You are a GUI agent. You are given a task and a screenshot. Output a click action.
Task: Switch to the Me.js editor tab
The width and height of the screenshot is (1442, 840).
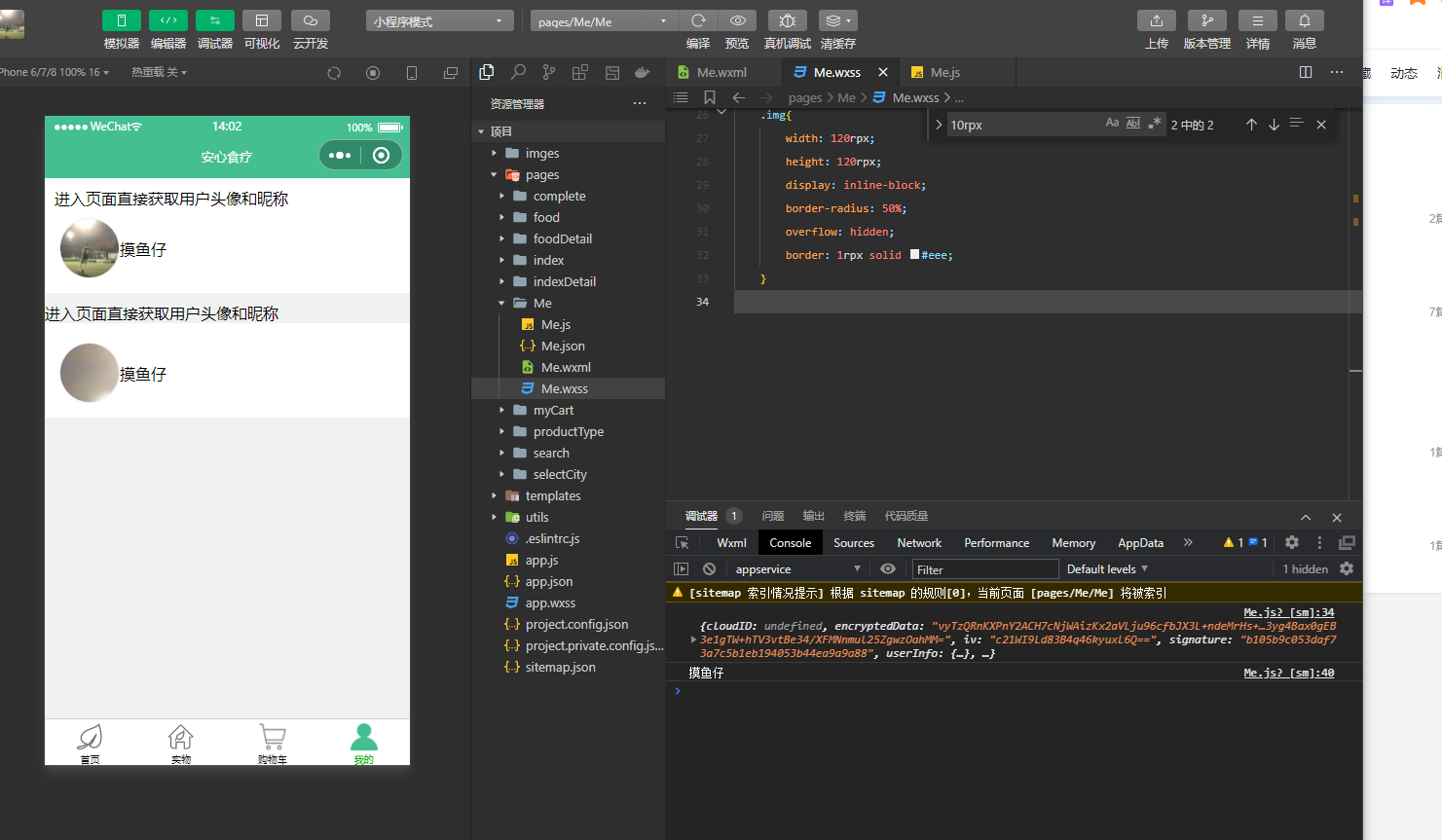click(x=944, y=72)
